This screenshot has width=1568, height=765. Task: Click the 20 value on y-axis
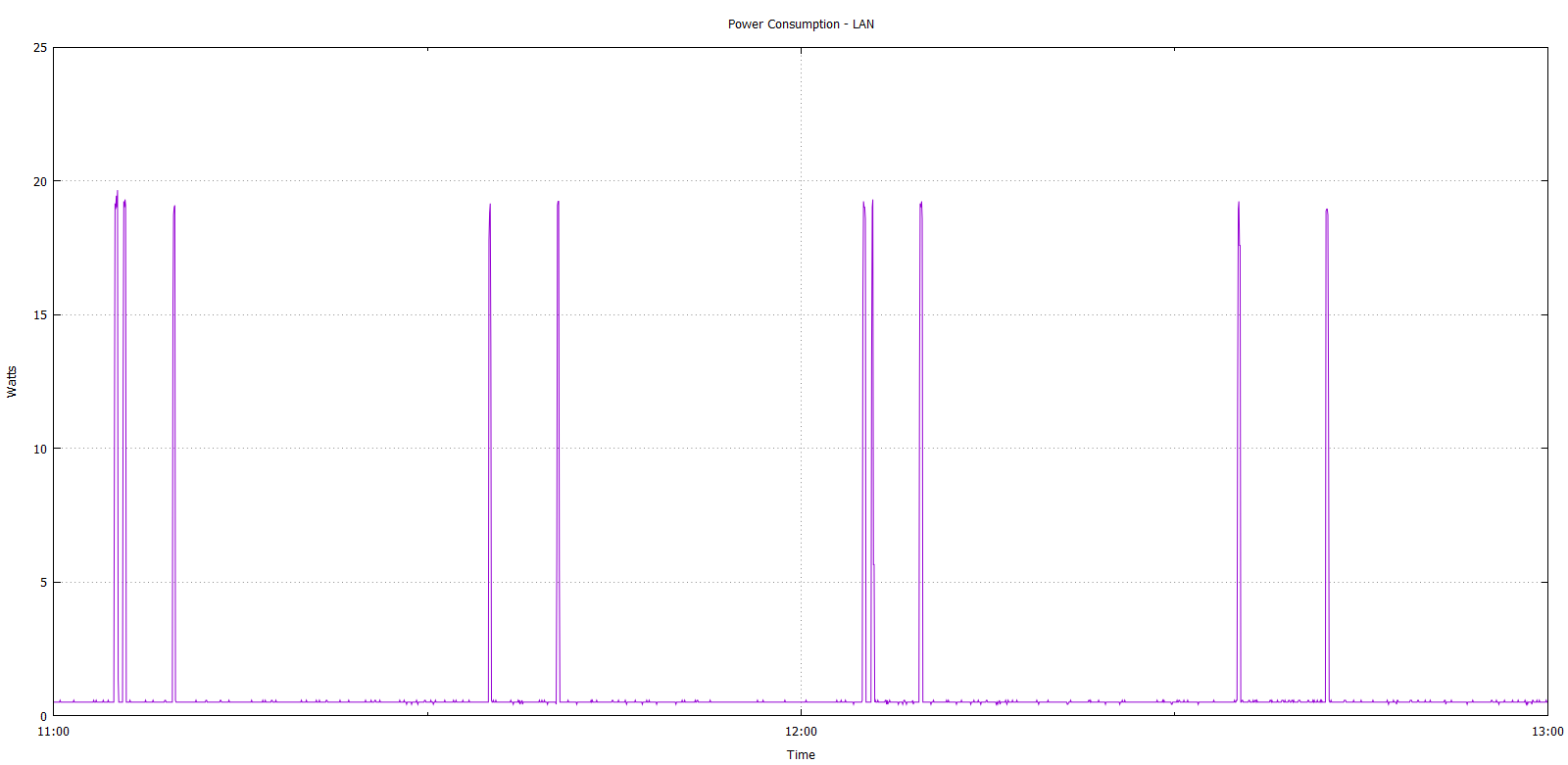click(x=40, y=181)
